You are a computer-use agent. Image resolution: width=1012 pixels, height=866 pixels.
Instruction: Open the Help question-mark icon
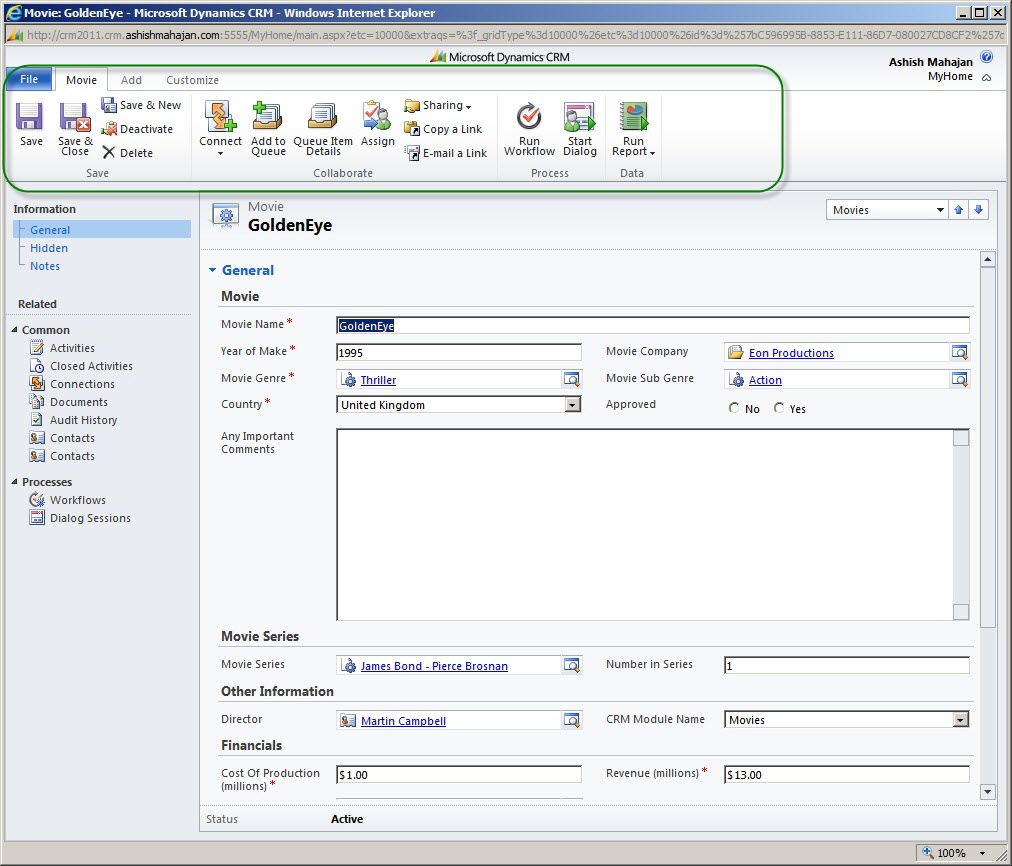986,57
